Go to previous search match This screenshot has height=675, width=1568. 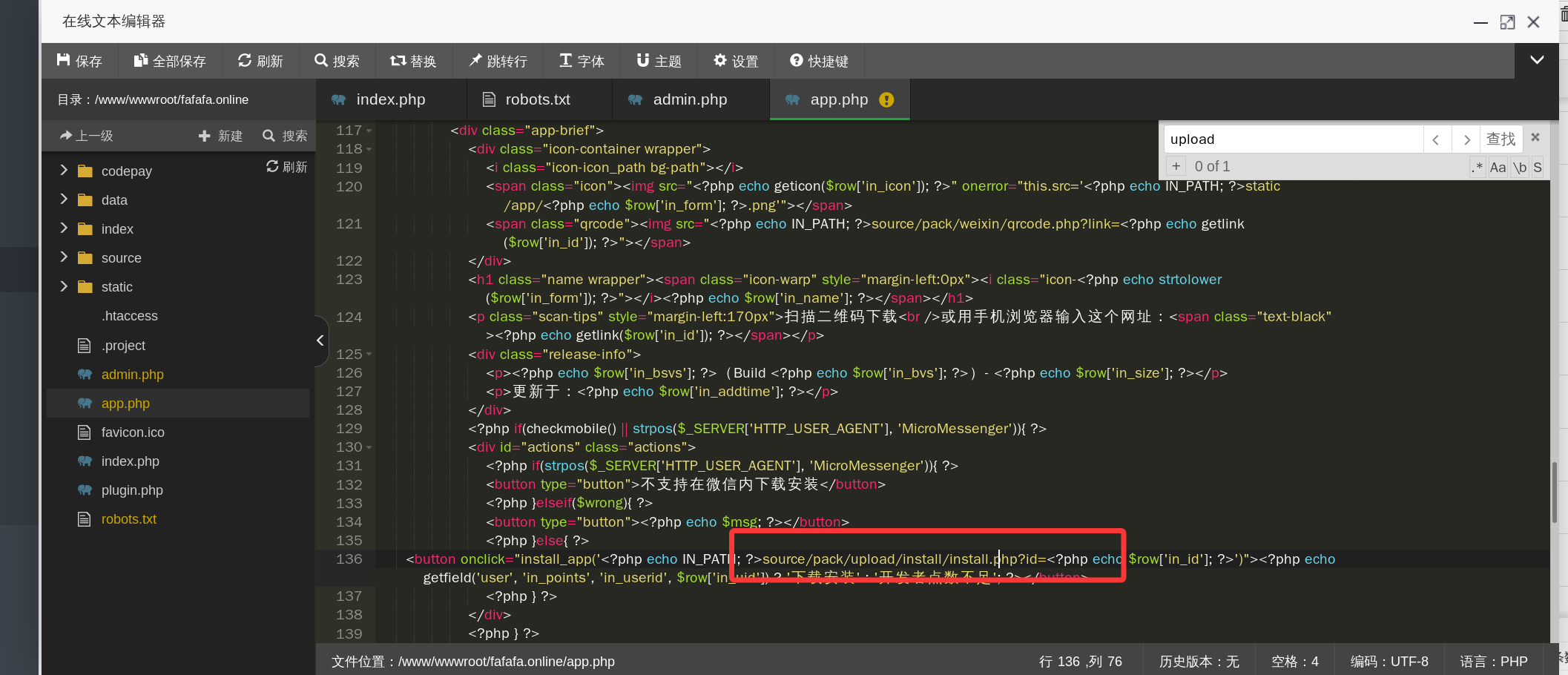click(x=1437, y=139)
